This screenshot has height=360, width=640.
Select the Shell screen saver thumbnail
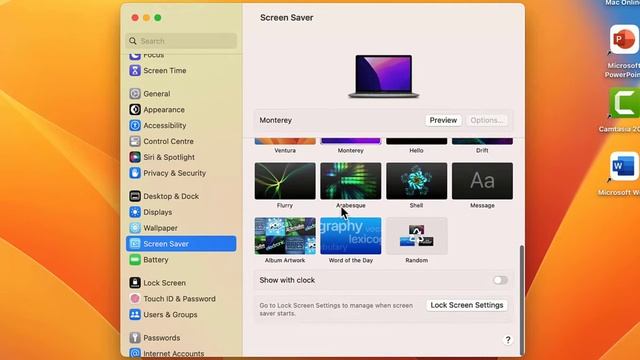(416, 181)
